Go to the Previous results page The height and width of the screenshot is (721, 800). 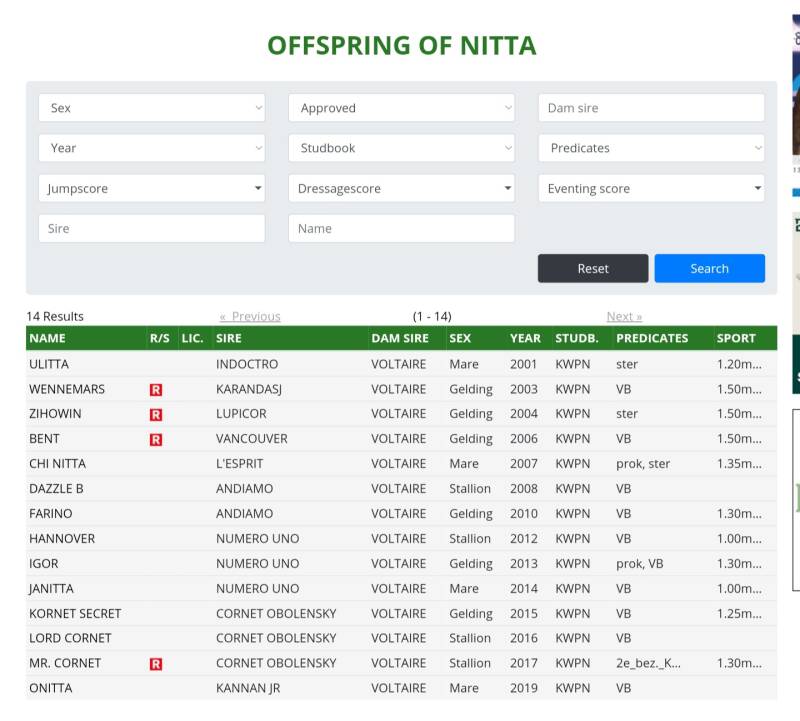[250, 316]
